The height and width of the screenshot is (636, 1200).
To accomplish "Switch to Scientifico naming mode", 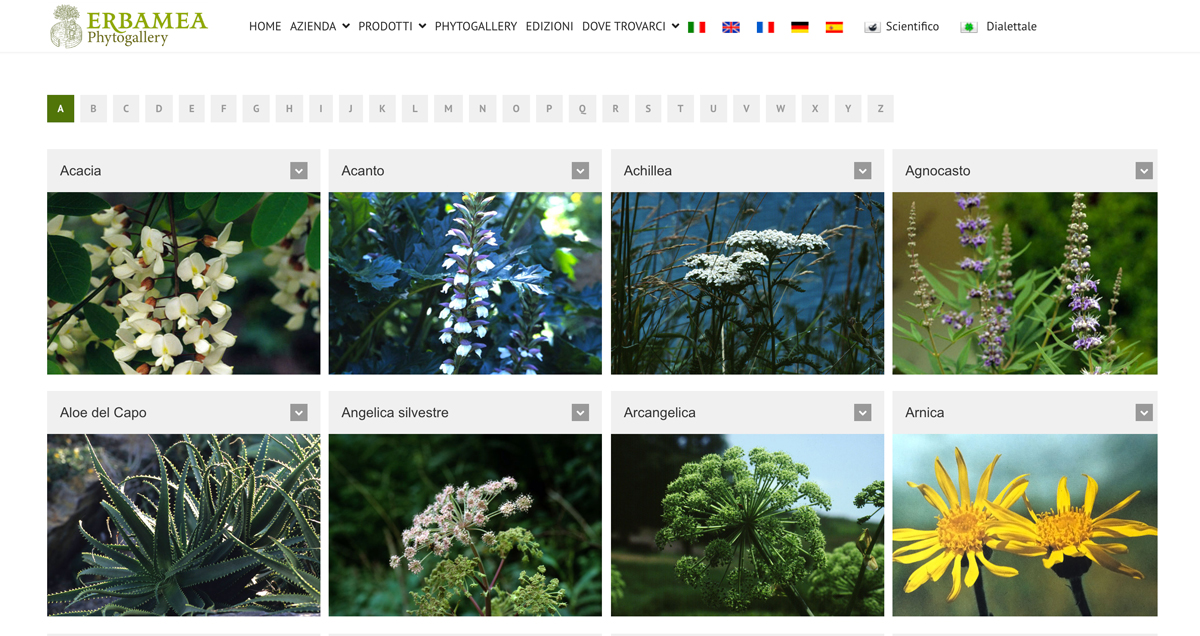I will coord(901,27).
